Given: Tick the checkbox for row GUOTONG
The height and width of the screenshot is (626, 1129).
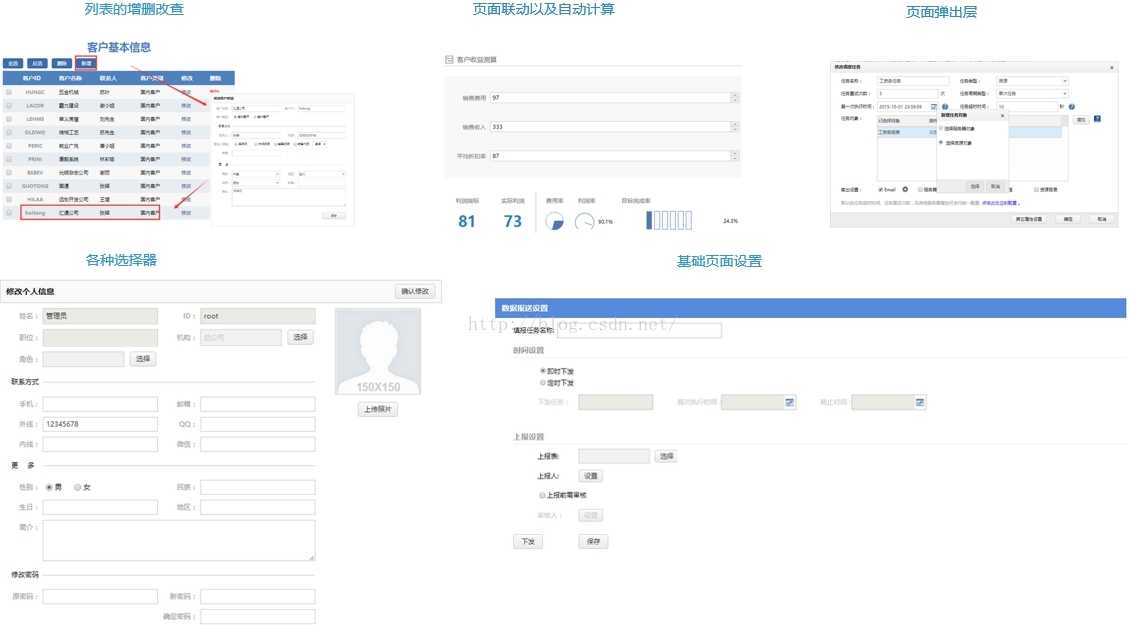Looking at the screenshot, I should click(x=9, y=186).
